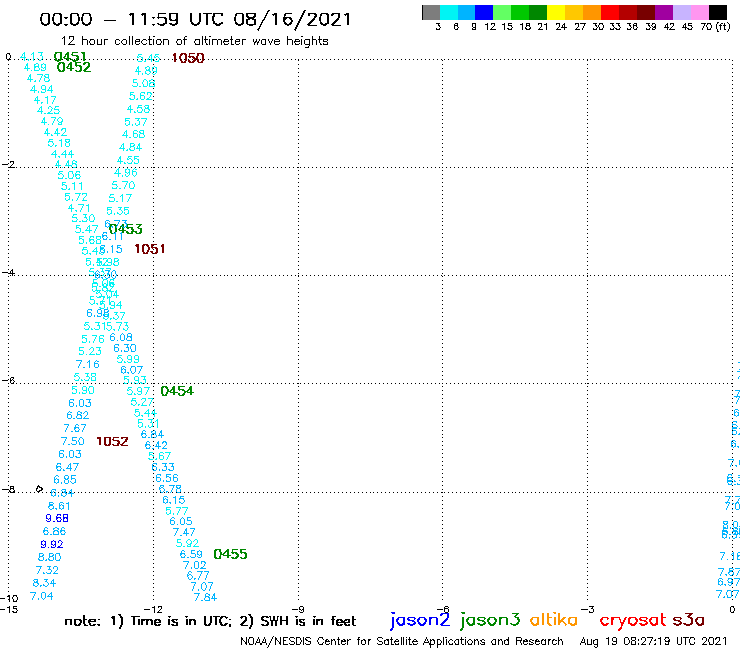Click the s3a satellite legend label

pos(689,620)
